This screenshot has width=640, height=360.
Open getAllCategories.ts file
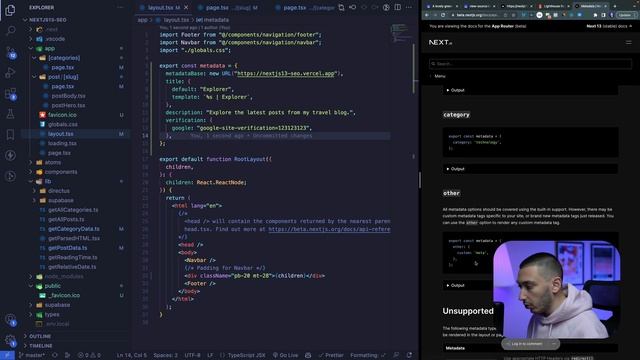pos(73,210)
